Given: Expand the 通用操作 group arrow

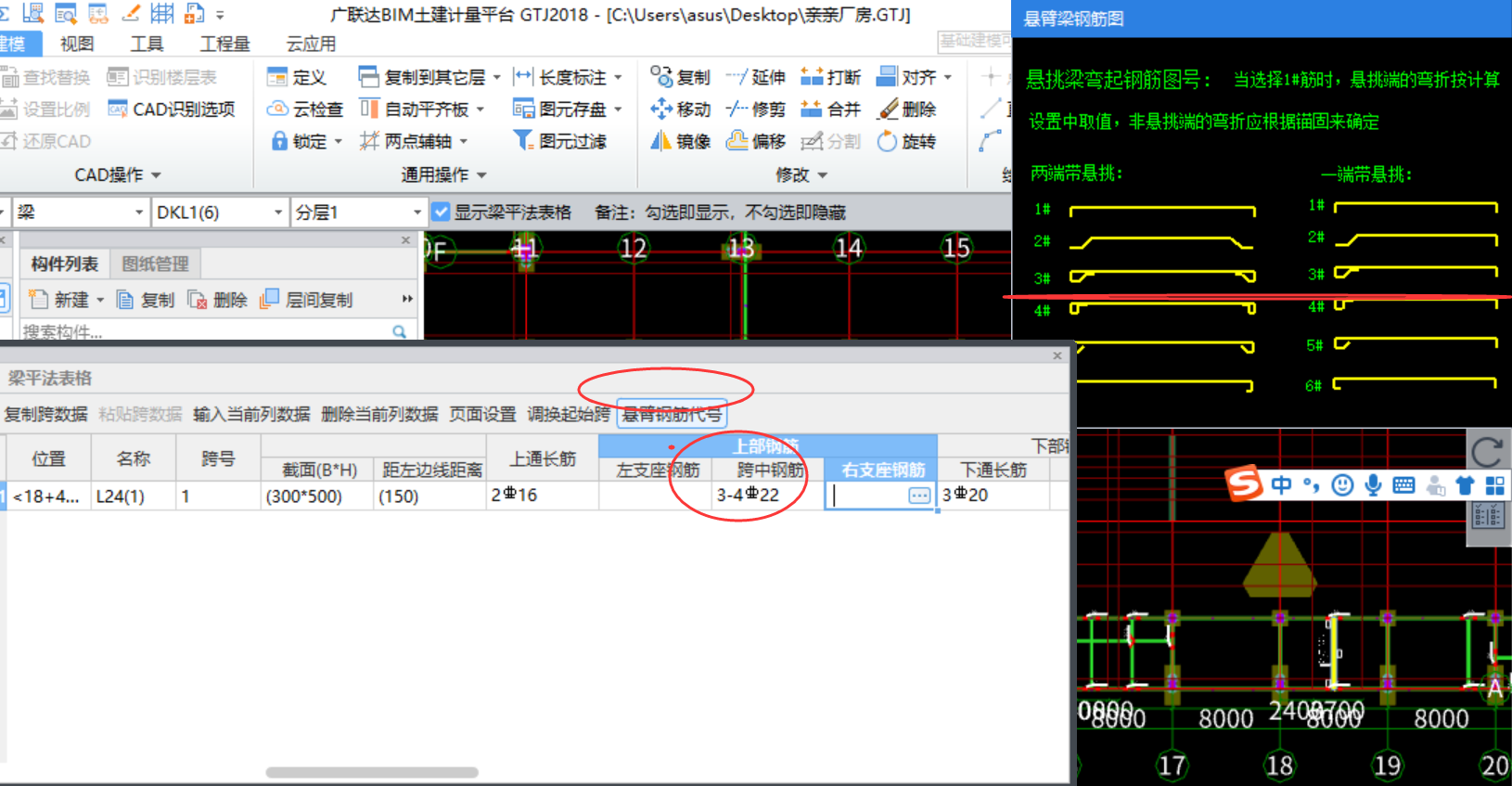Looking at the screenshot, I should click(481, 174).
